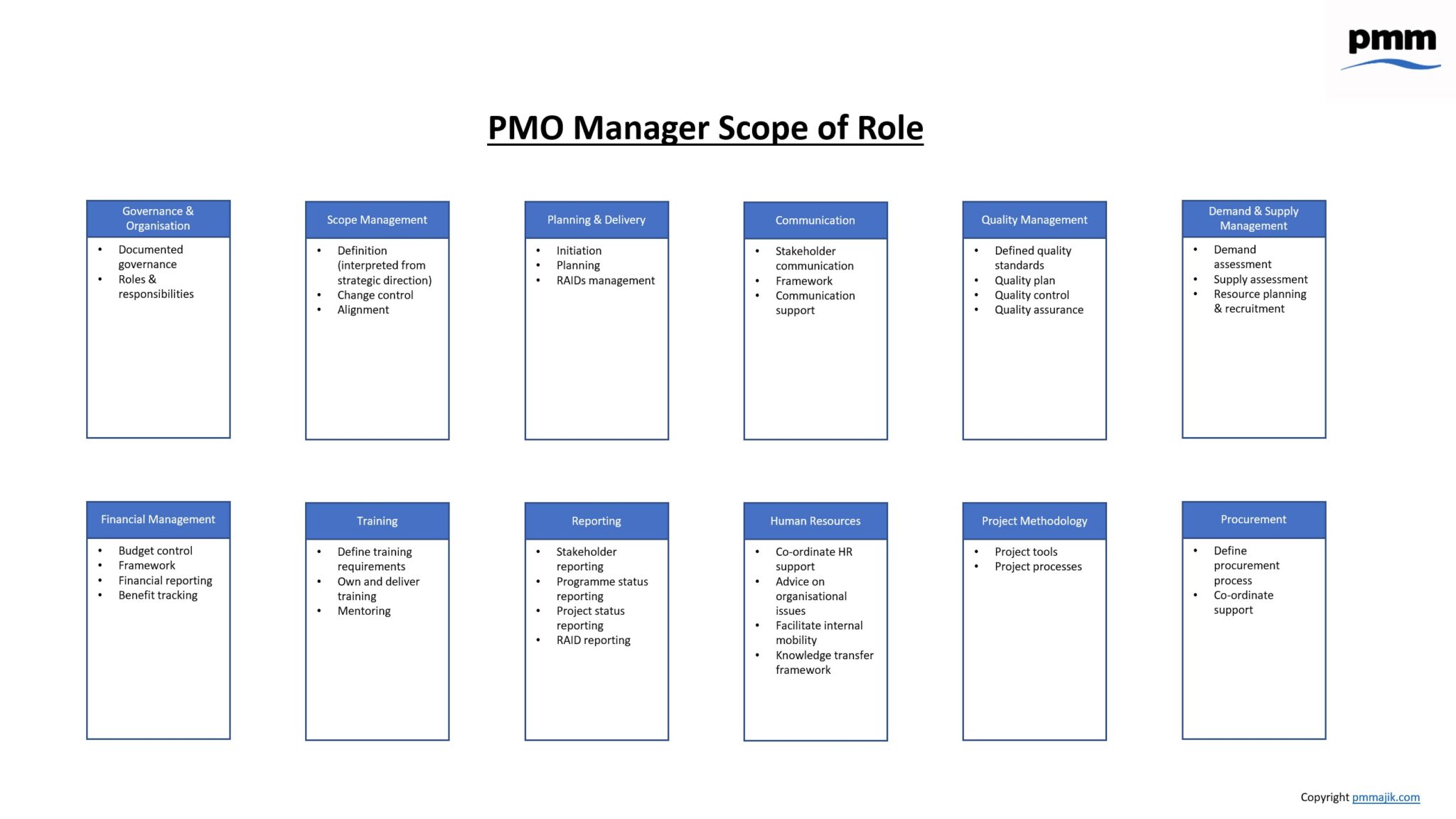The height and width of the screenshot is (819, 1456).
Task: Toggle visibility of Training section content
Action: [377, 518]
